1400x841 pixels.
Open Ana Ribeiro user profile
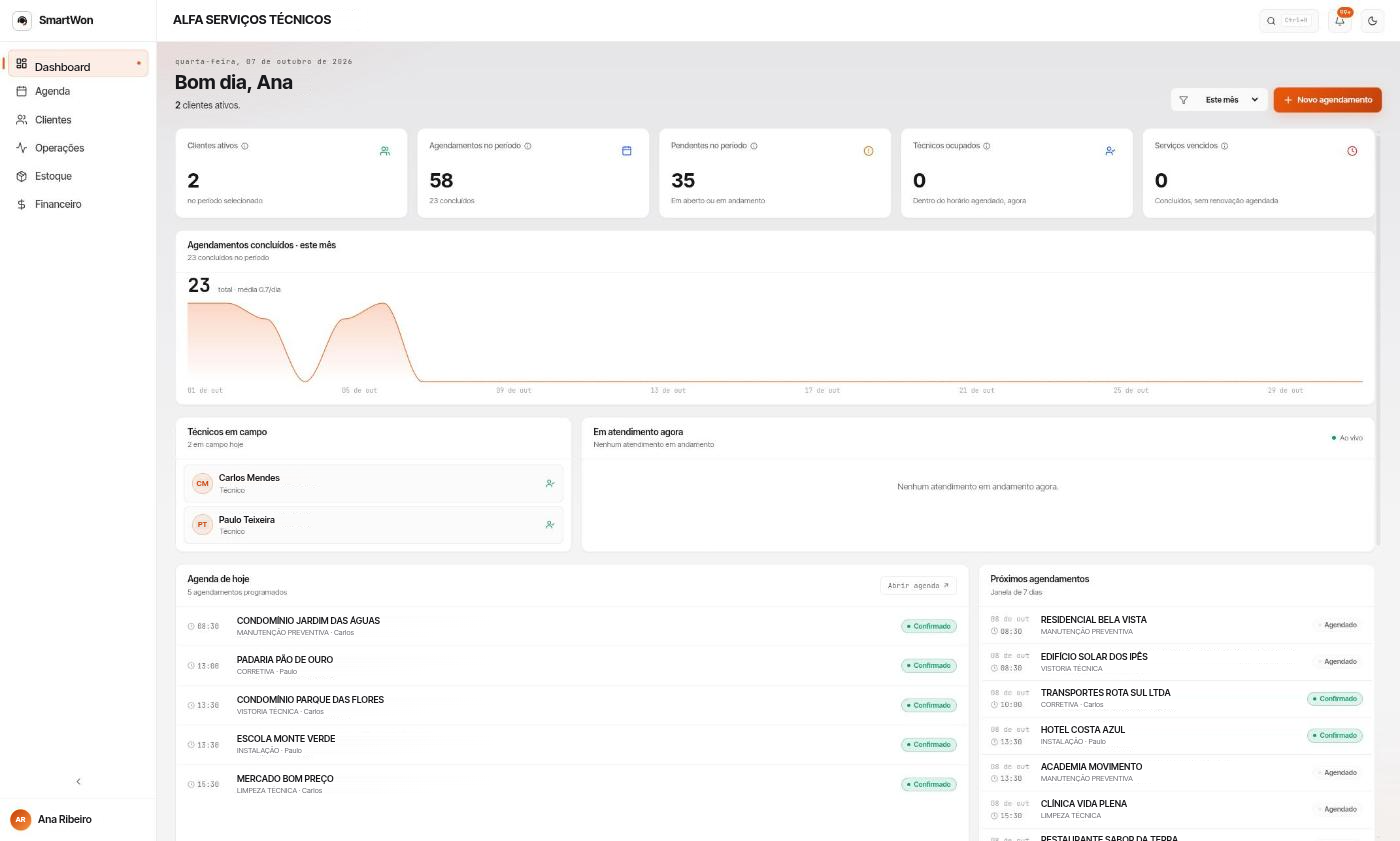point(78,819)
